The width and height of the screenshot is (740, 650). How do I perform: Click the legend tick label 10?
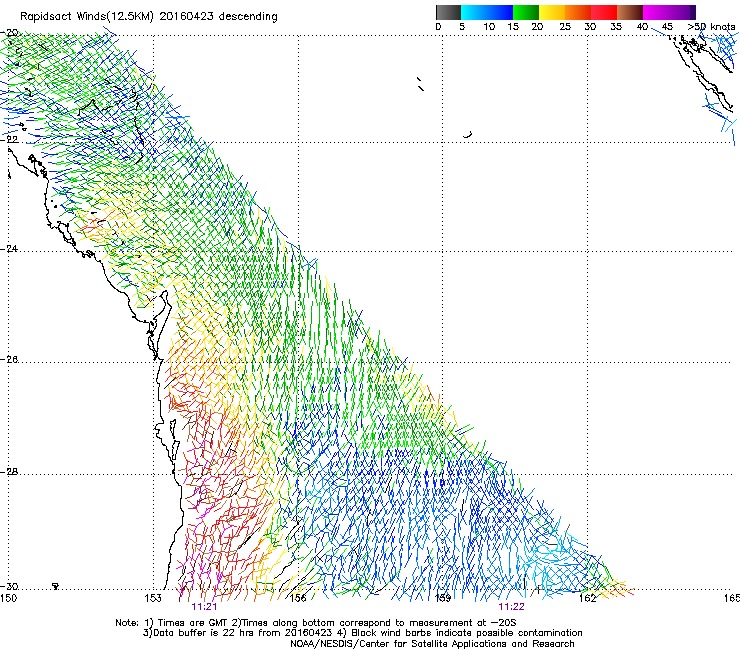[x=489, y=27]
